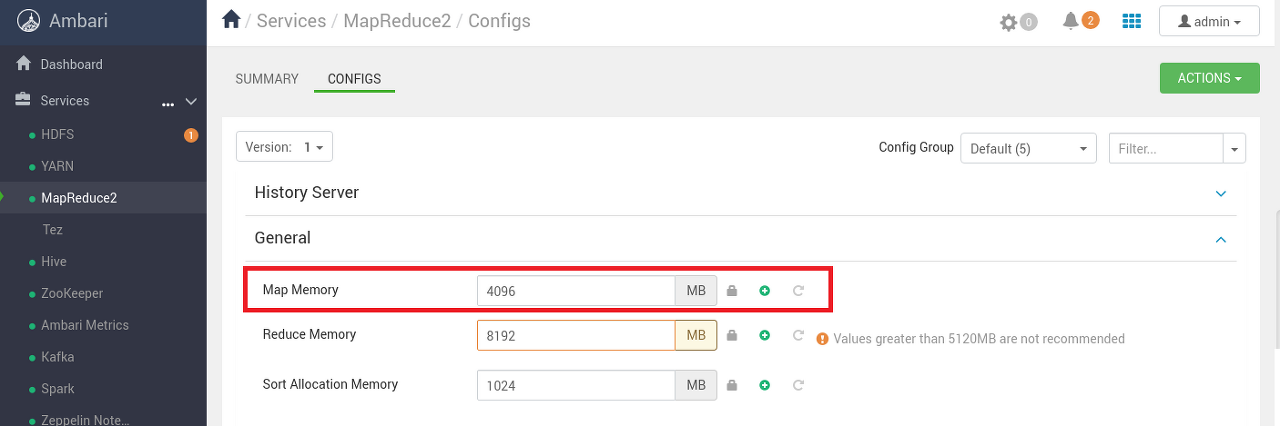1280x426 pixels.
Task: Click orange warning icon beside Reduce Memory
Action: pyautogui.click(x=822, y=339)
